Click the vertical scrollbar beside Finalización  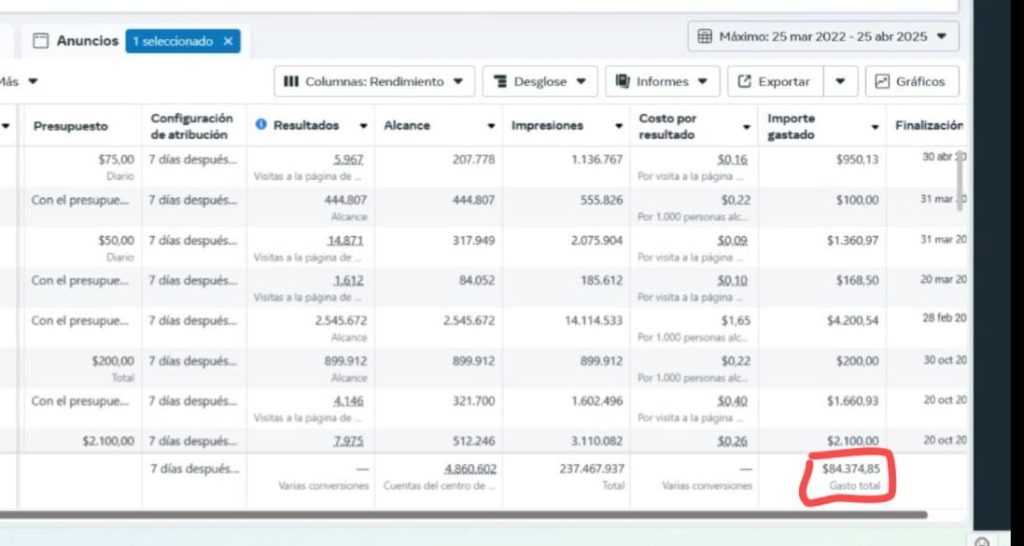pyautogui.click(x=960, y=180)
